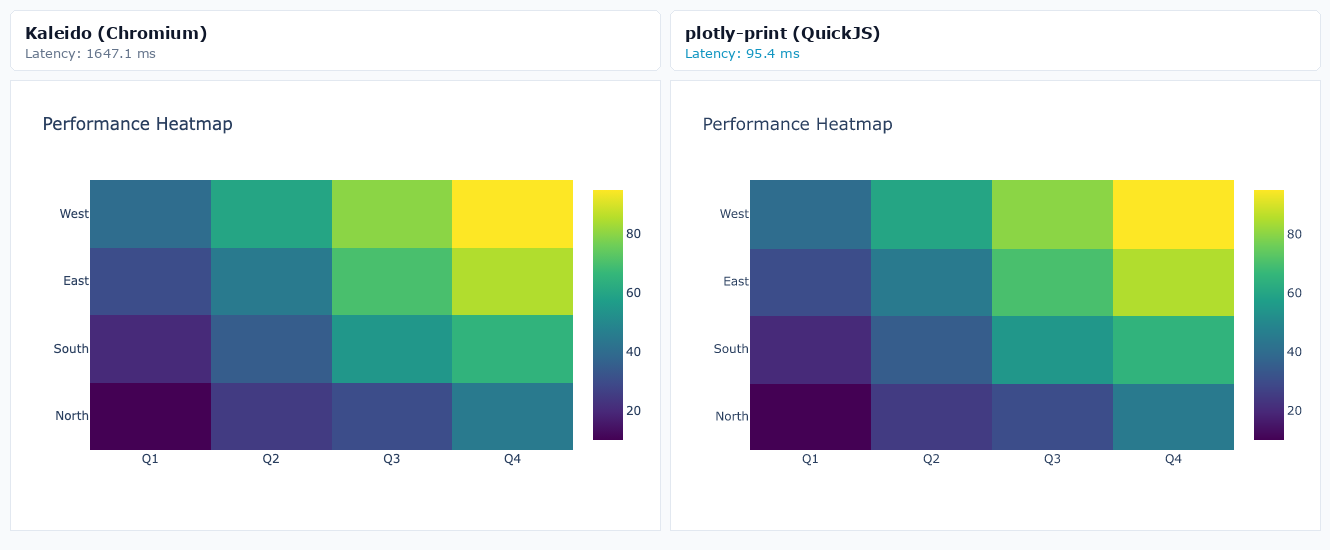The height and width of the screenshot is (550, 1330).
Task: Click the plotly-print (QuickJS) heading
Action: coord(782,33)
